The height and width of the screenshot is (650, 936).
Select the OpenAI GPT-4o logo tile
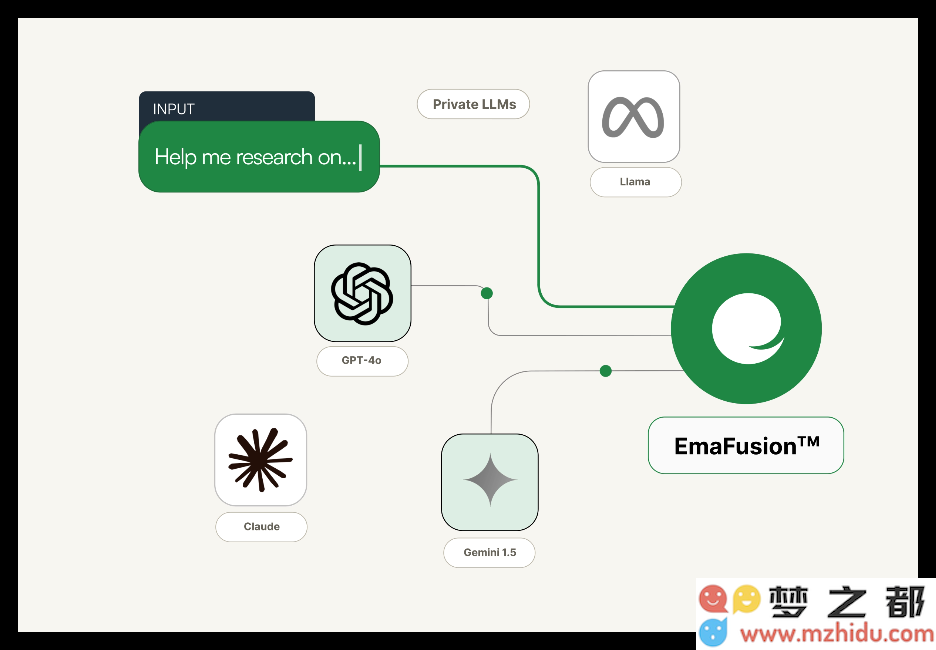[362, 293]
